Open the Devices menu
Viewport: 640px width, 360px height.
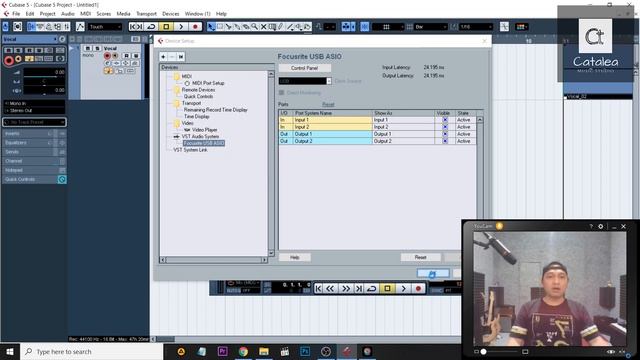171,14
